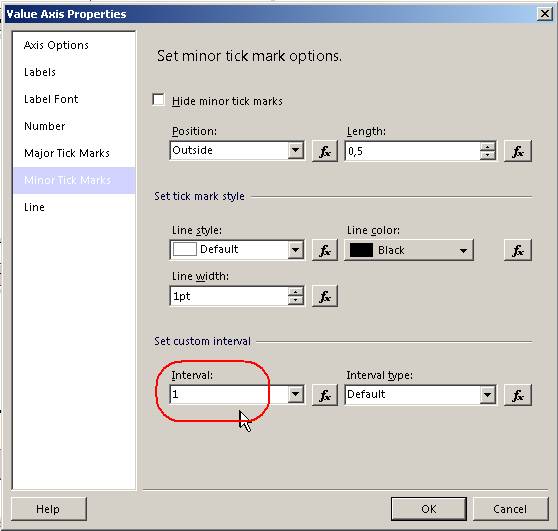Increase Length value with up stepper

pos(487,147)
